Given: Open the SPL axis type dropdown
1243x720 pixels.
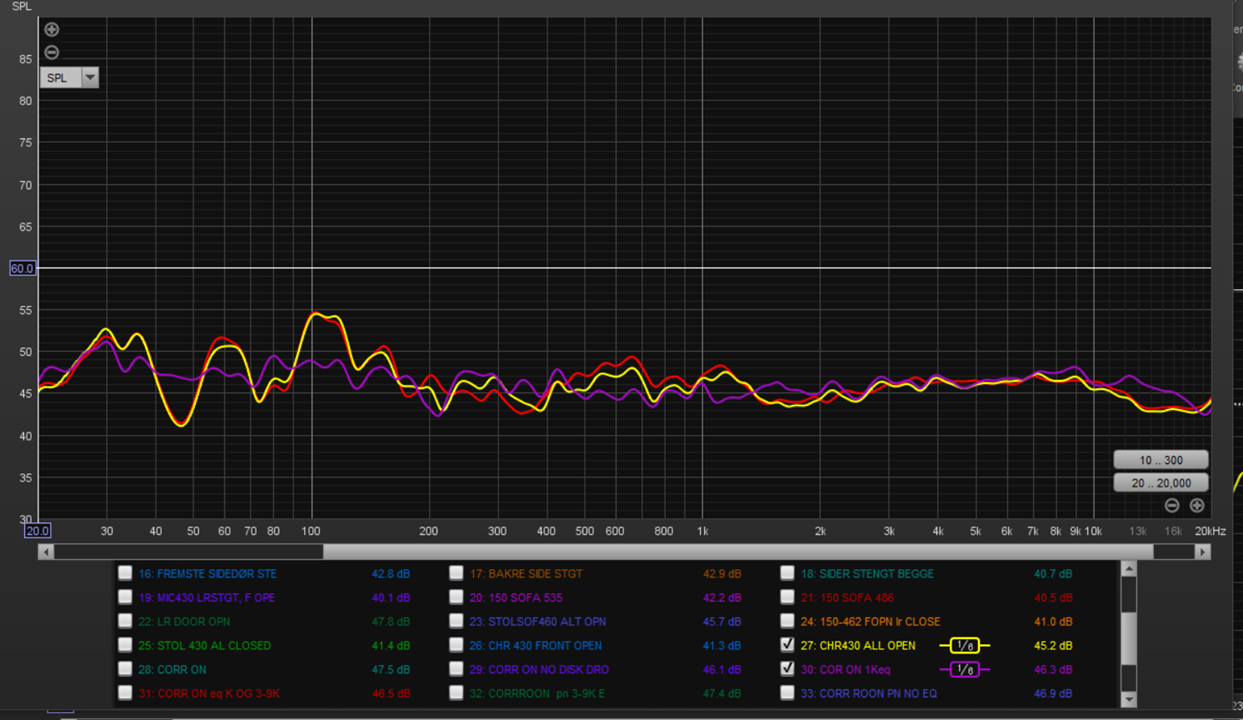Looking at the screenshot, I should point(69,77).
